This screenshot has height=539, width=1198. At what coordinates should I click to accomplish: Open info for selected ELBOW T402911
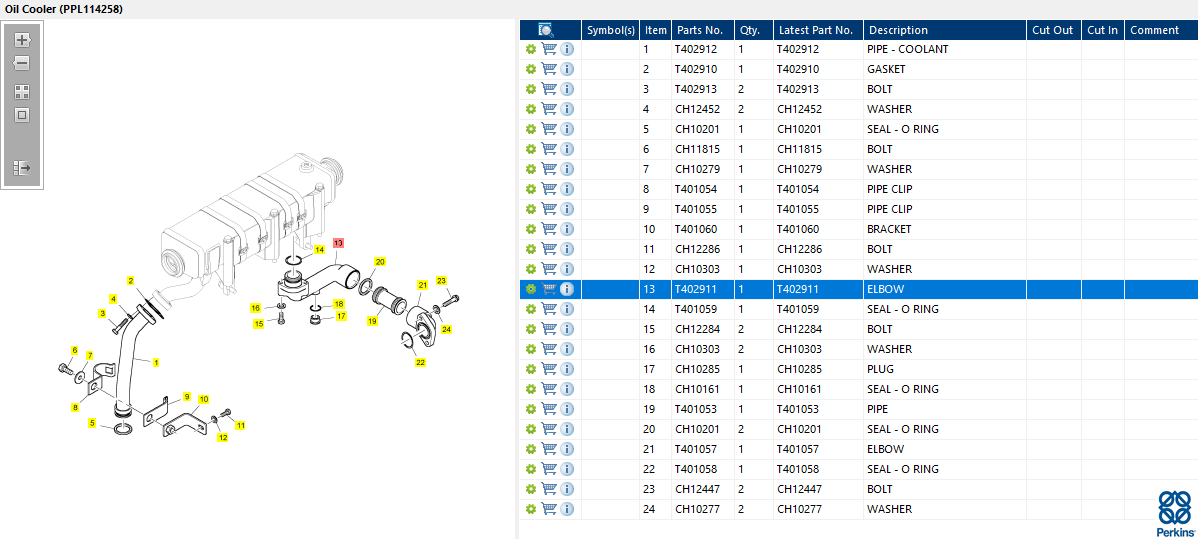567,289
